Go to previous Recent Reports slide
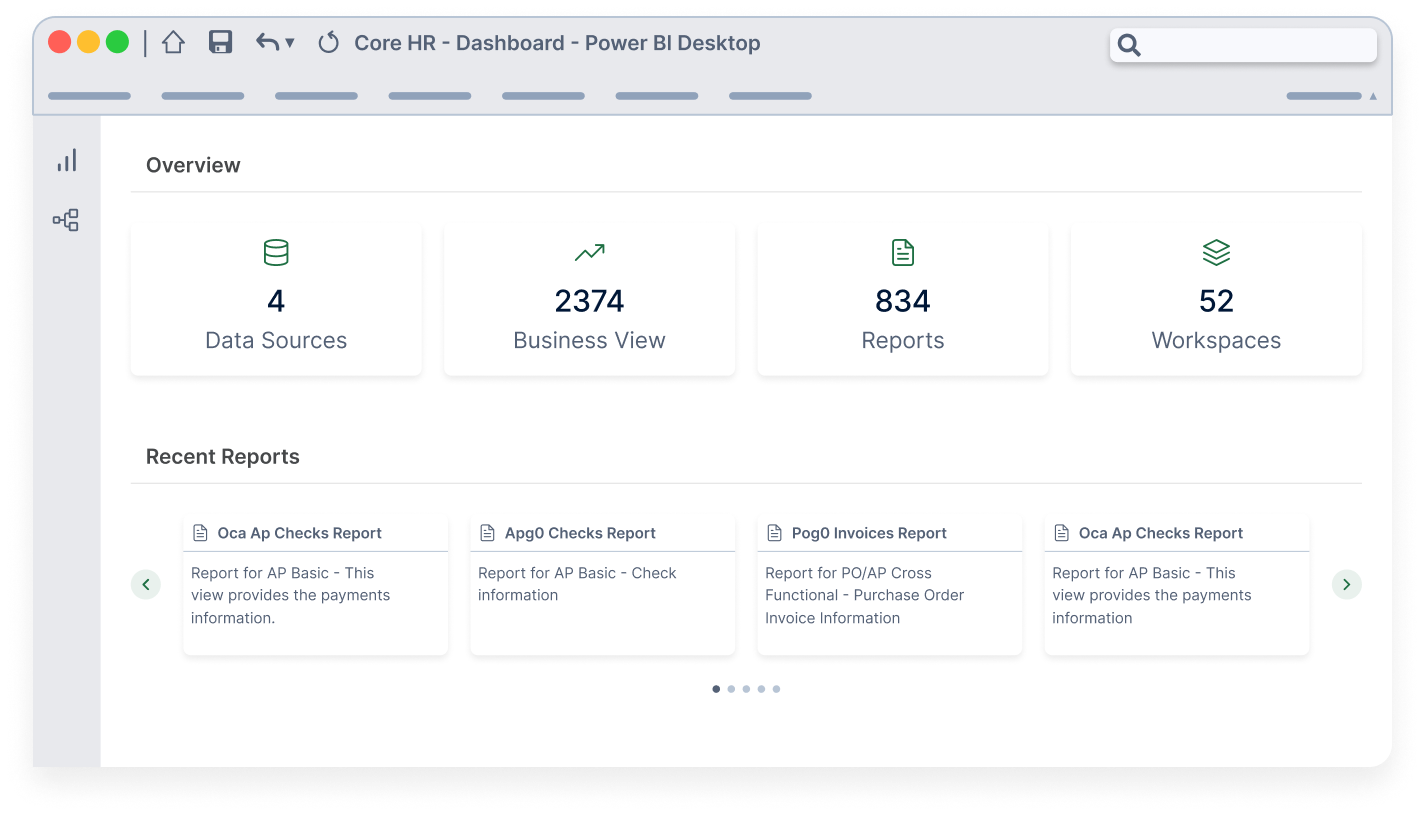Viewport: 1425px width, 815px height. click(x=146, y=584)
